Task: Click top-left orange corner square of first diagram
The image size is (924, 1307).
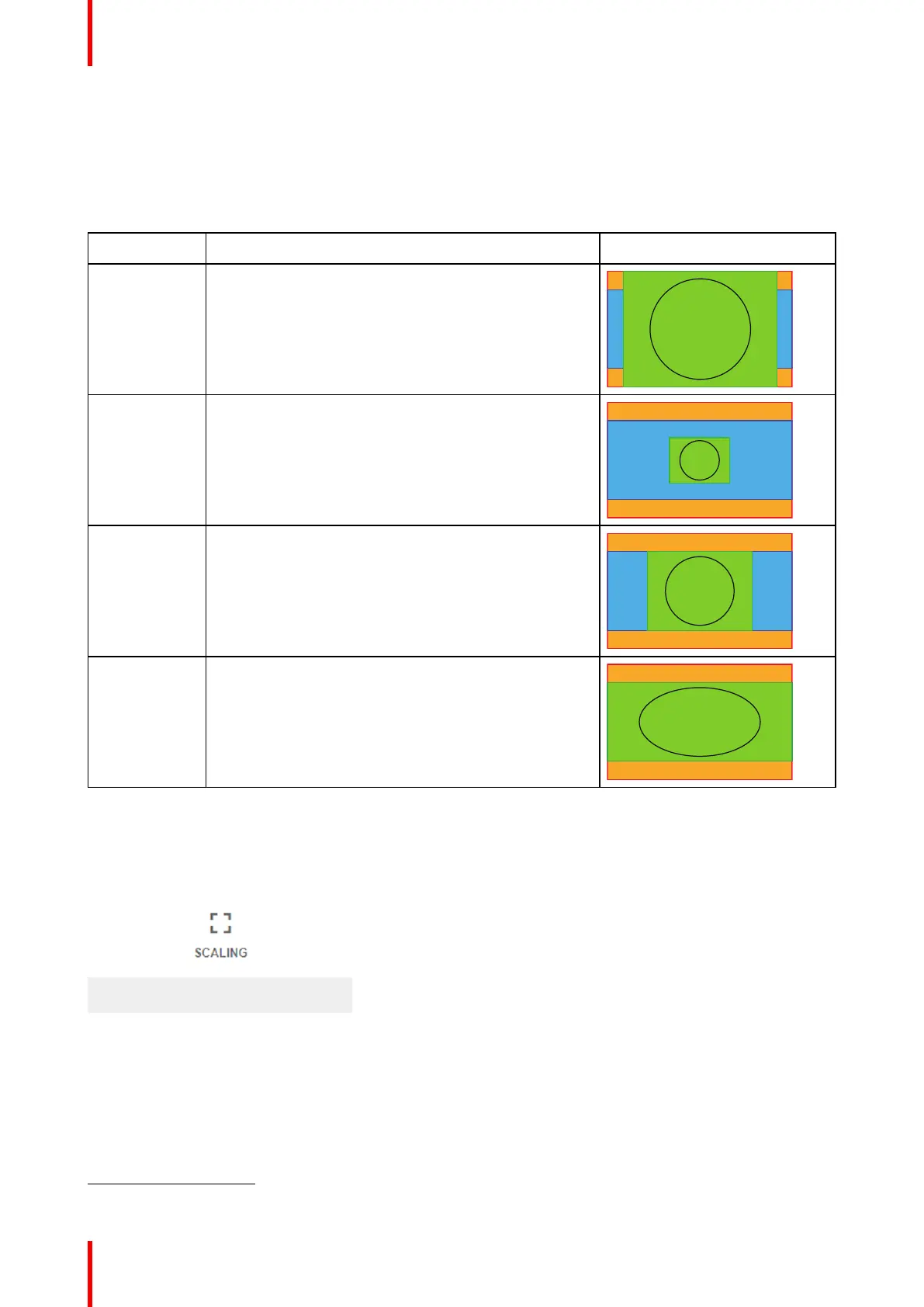Action: pyautogui.click(x=615, y=280)
